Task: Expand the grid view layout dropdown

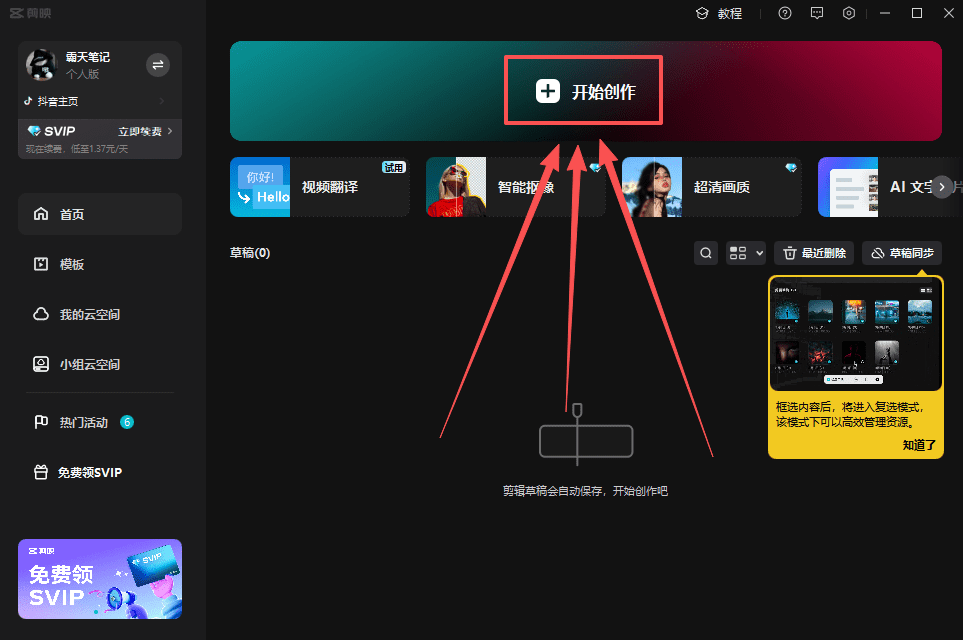Action: pyautogui.click(x=746, y=253)
